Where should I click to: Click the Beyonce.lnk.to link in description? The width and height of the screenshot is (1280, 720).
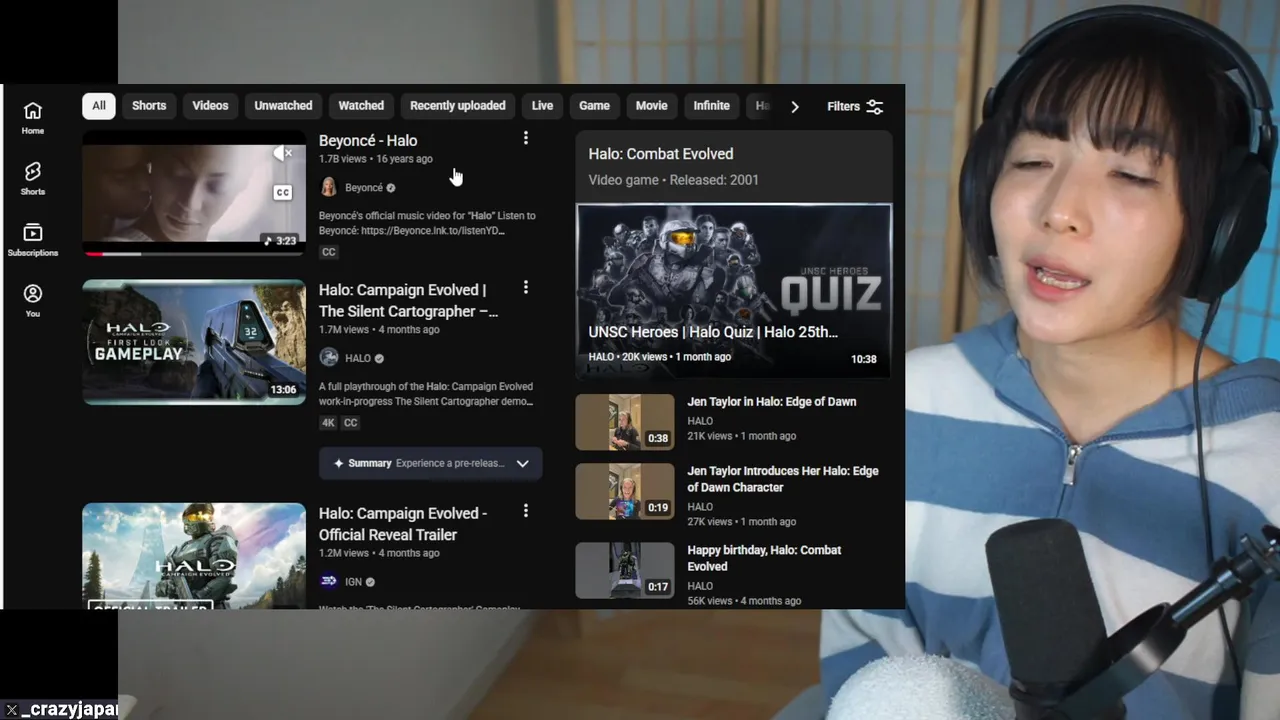(432, 231)
